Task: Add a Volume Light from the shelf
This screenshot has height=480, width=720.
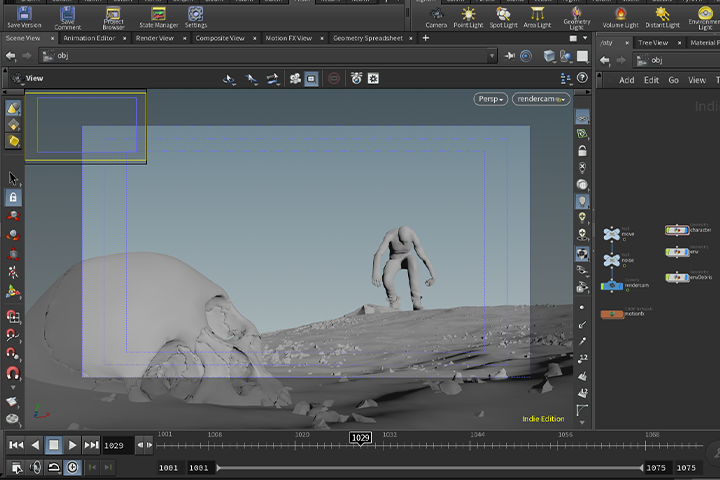Action: point(620,18)
